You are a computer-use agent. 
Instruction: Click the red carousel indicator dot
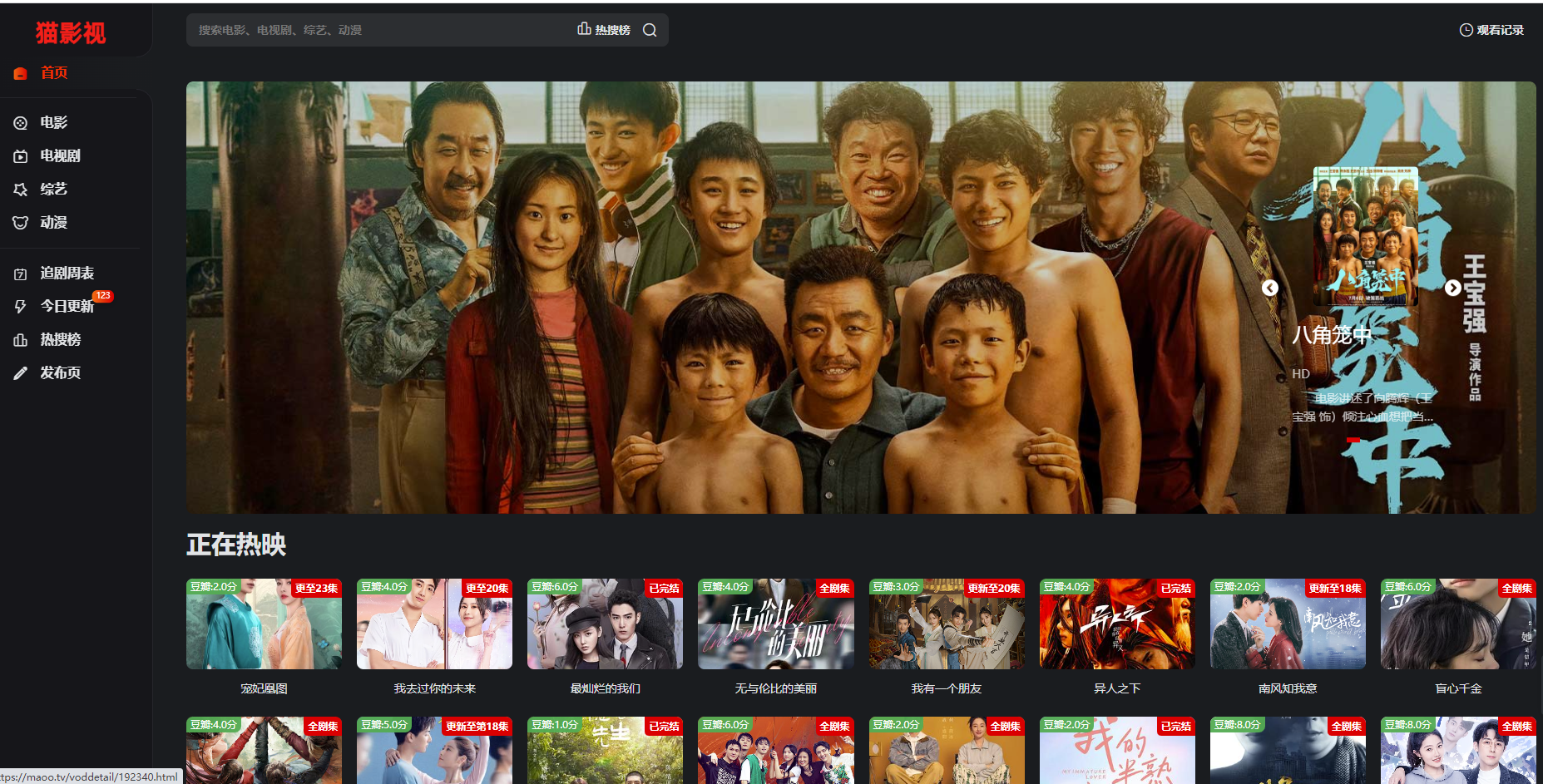[x=1353, y=440]
